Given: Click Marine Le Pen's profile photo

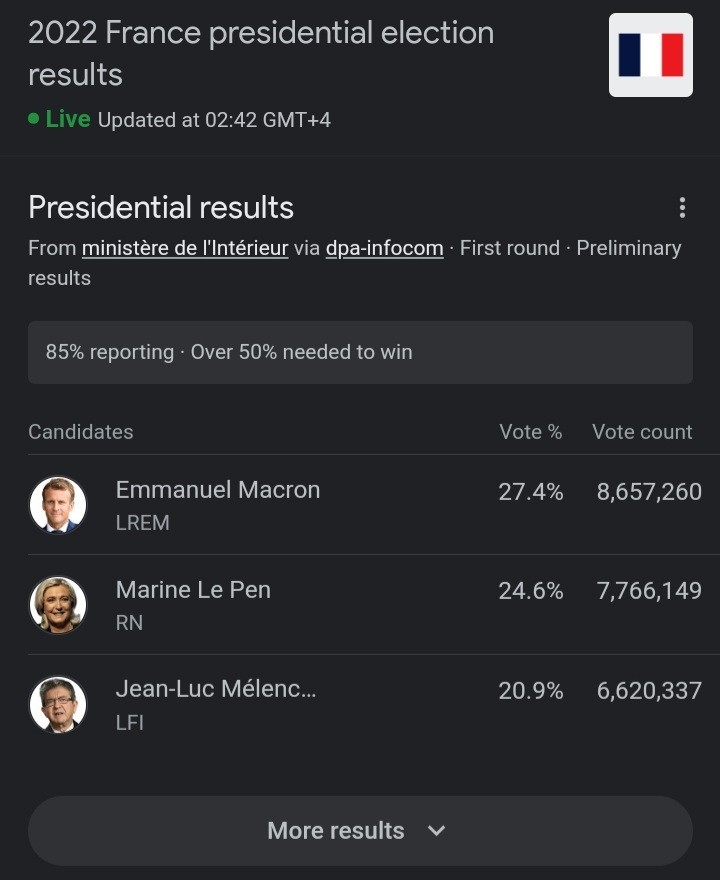Looking at the screenshot, I should click(x=58, y=604).
